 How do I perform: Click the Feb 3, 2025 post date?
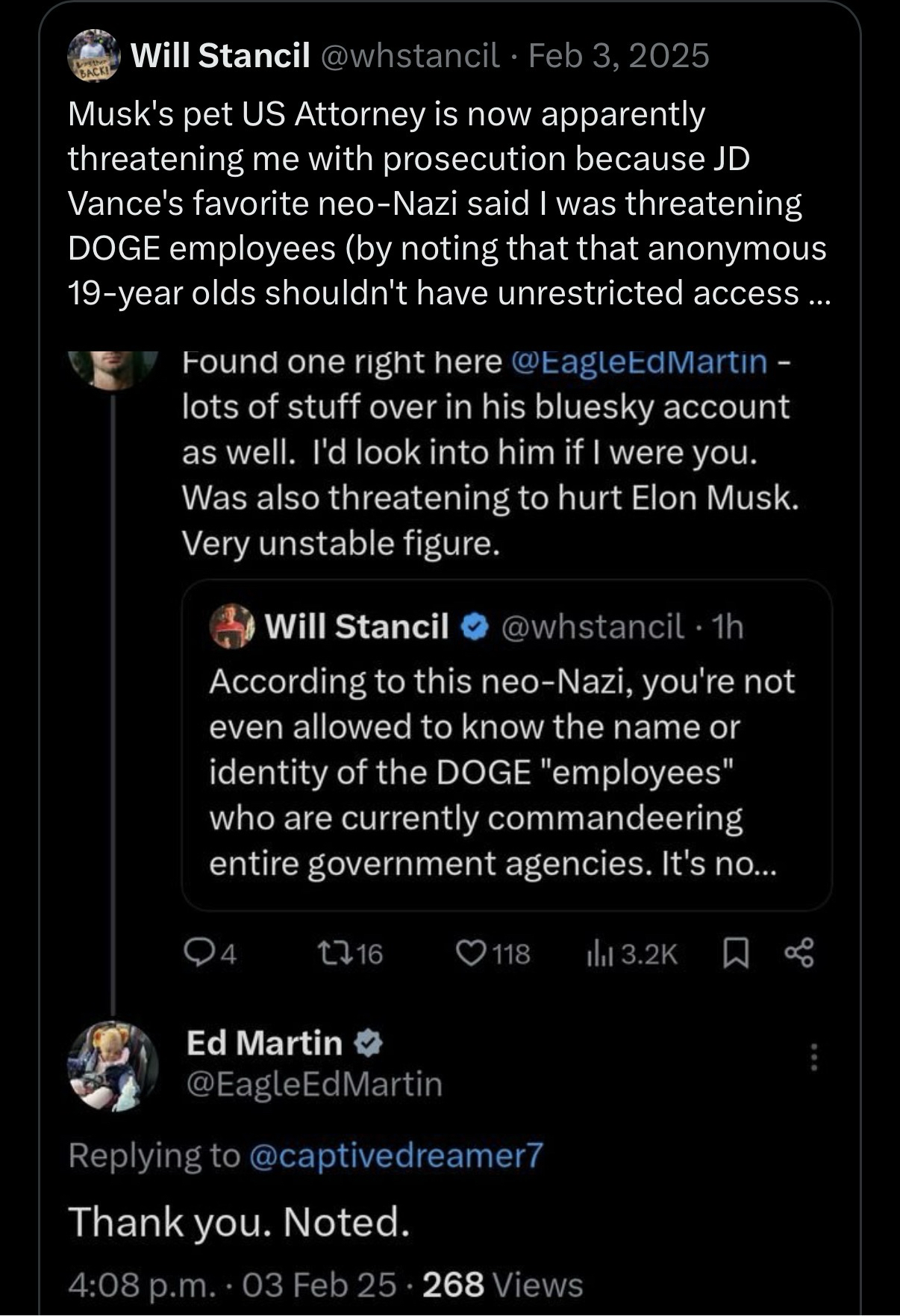point(619,56)
